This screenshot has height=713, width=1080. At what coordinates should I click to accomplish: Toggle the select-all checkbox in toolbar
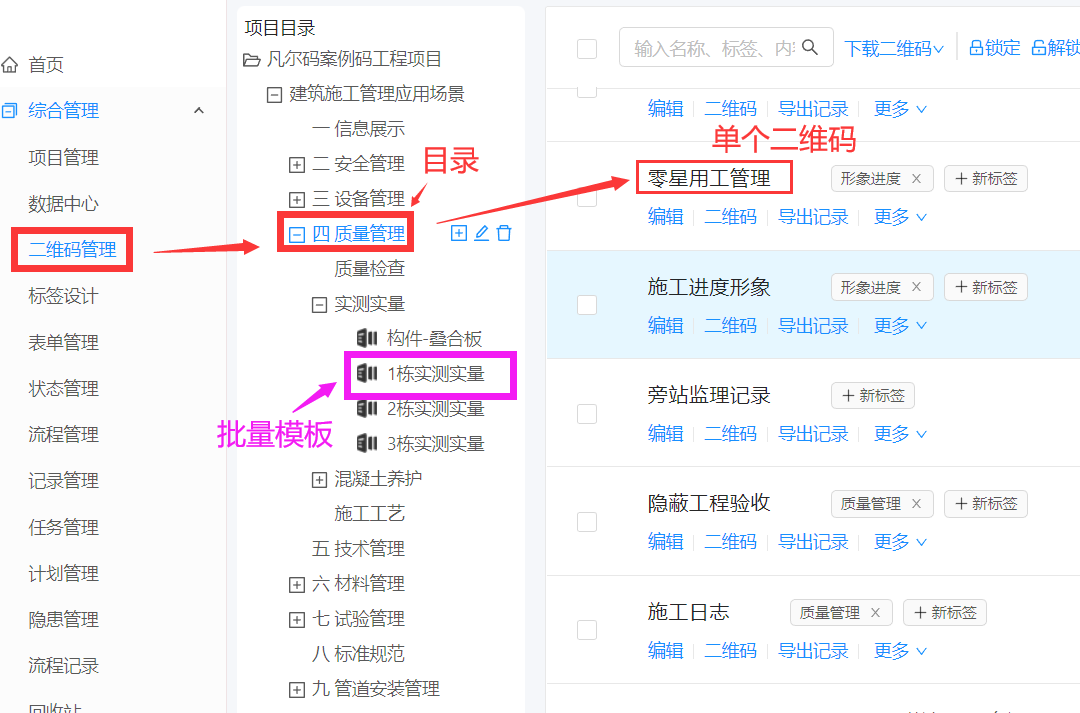click(x=587, y=49)
